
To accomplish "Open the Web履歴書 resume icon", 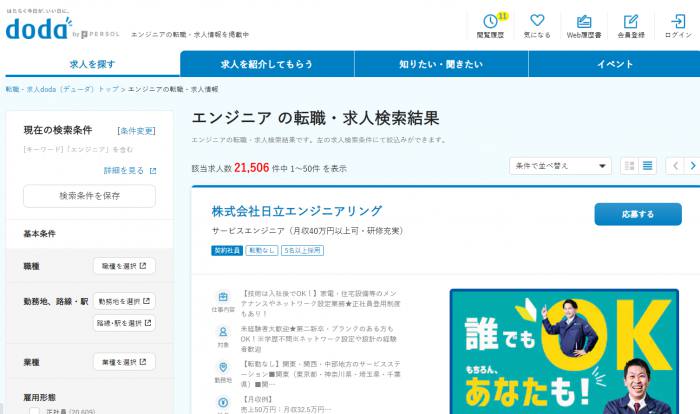I will [584, 21].
